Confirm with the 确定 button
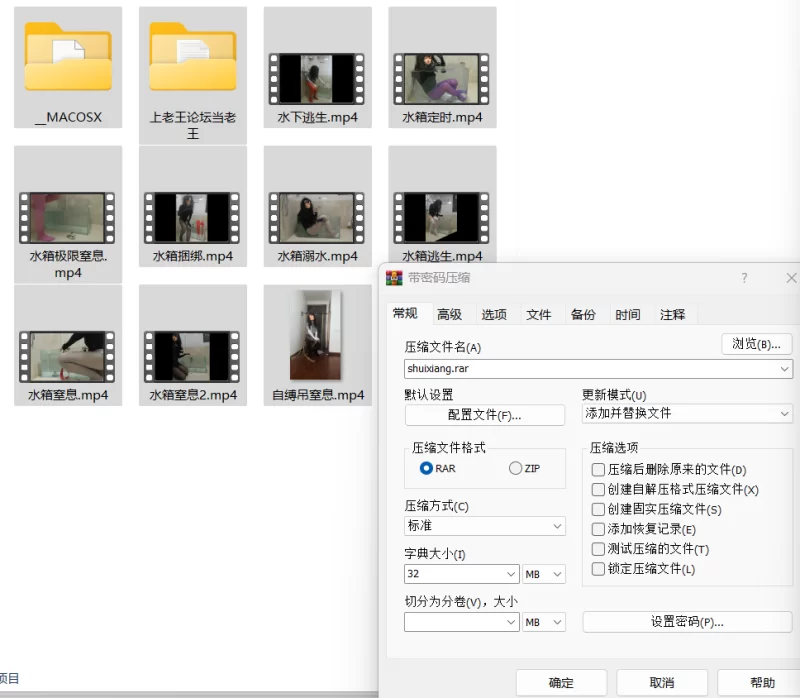Viewport: 800px width, 698px height. pos(561,683)
